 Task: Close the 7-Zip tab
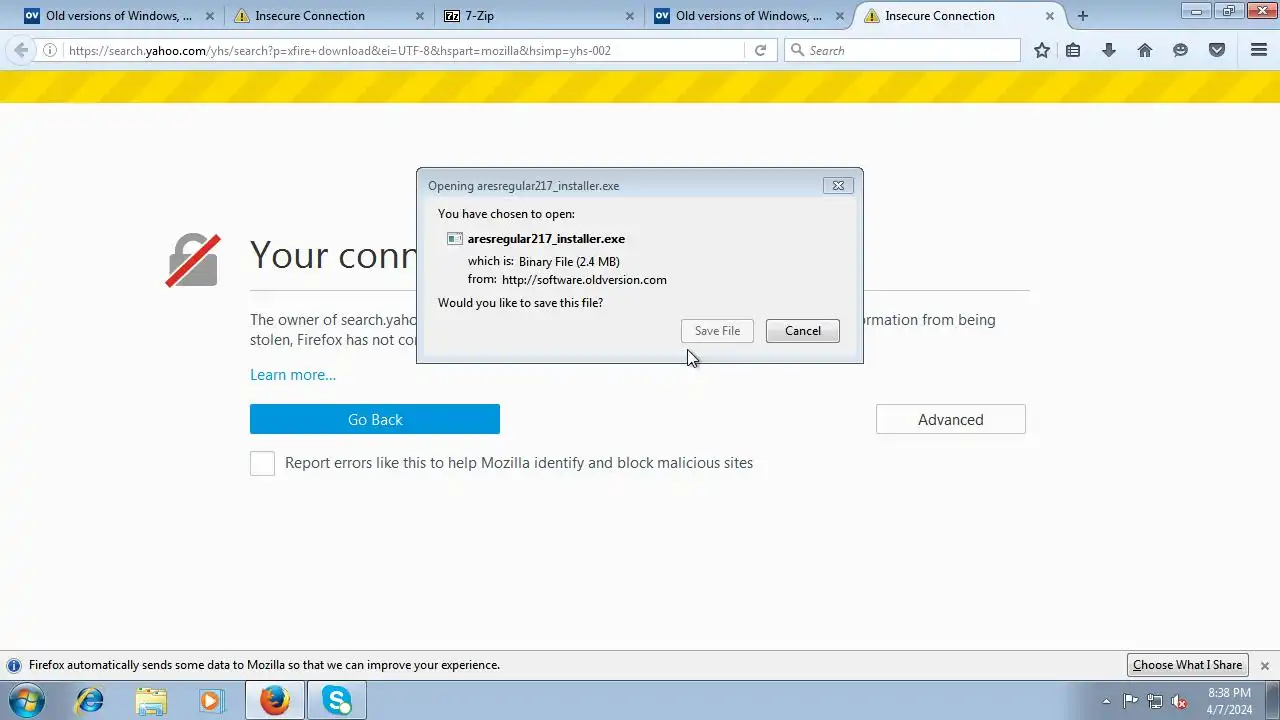click(x=629, y=16)
